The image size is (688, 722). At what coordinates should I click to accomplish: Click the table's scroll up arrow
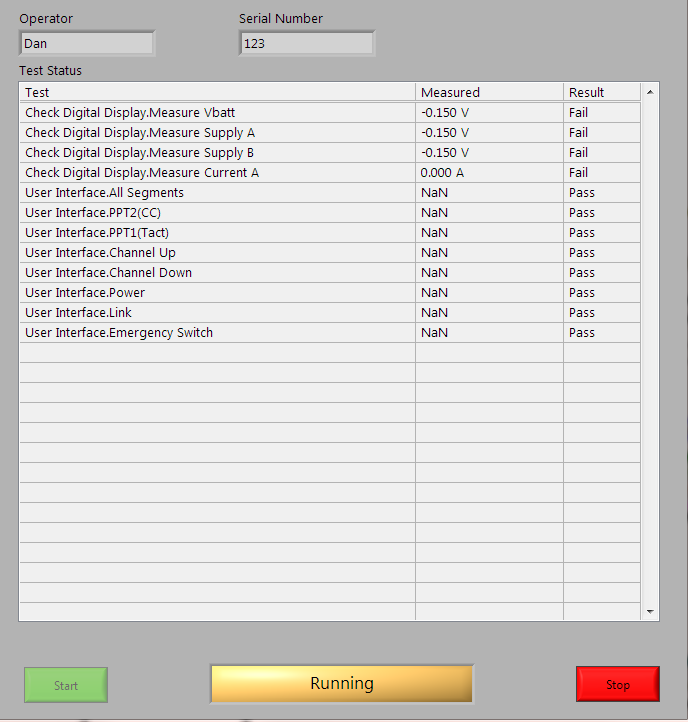[650, 92]
